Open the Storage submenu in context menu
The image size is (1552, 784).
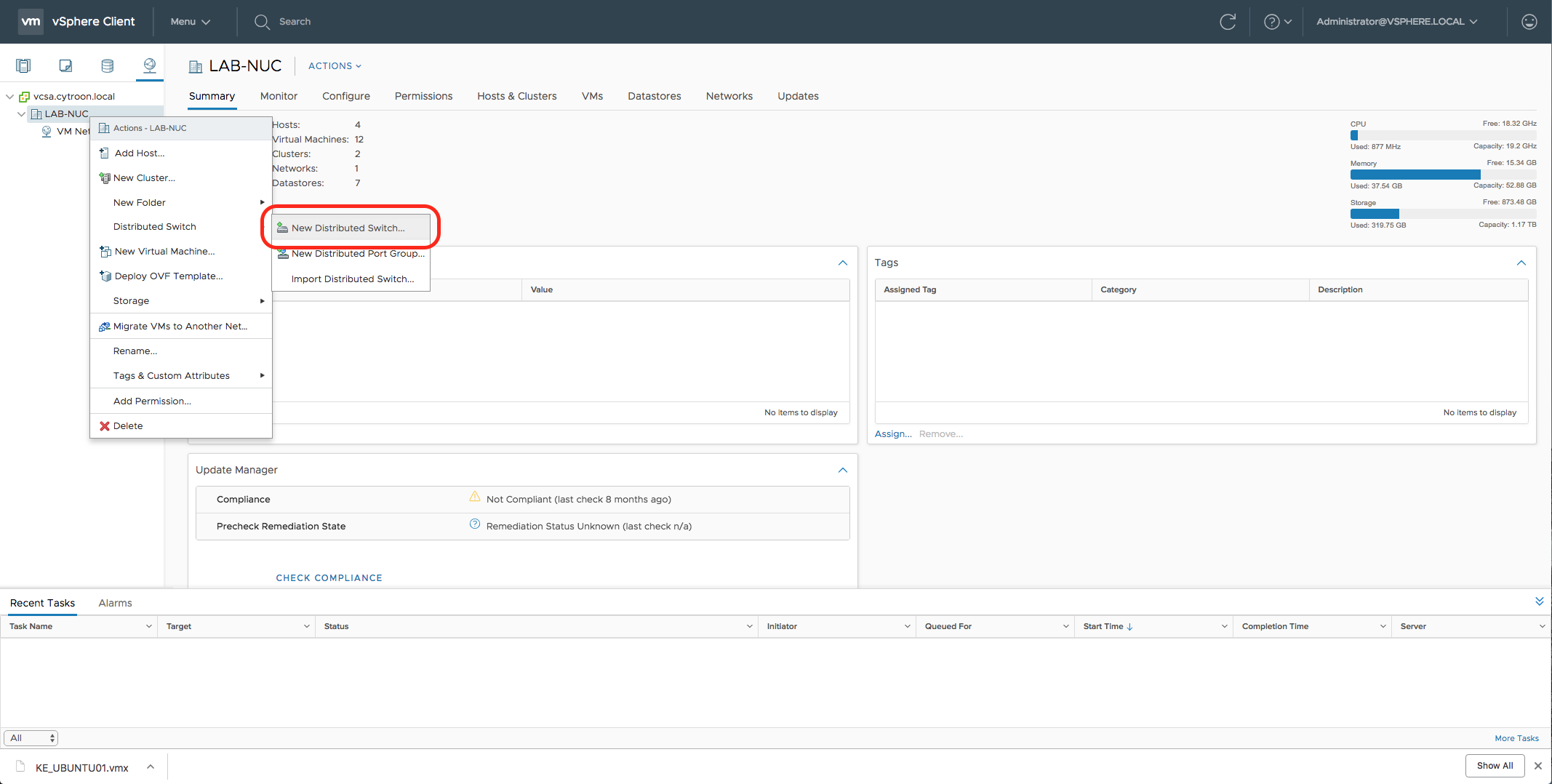click(x=181, y=301)
